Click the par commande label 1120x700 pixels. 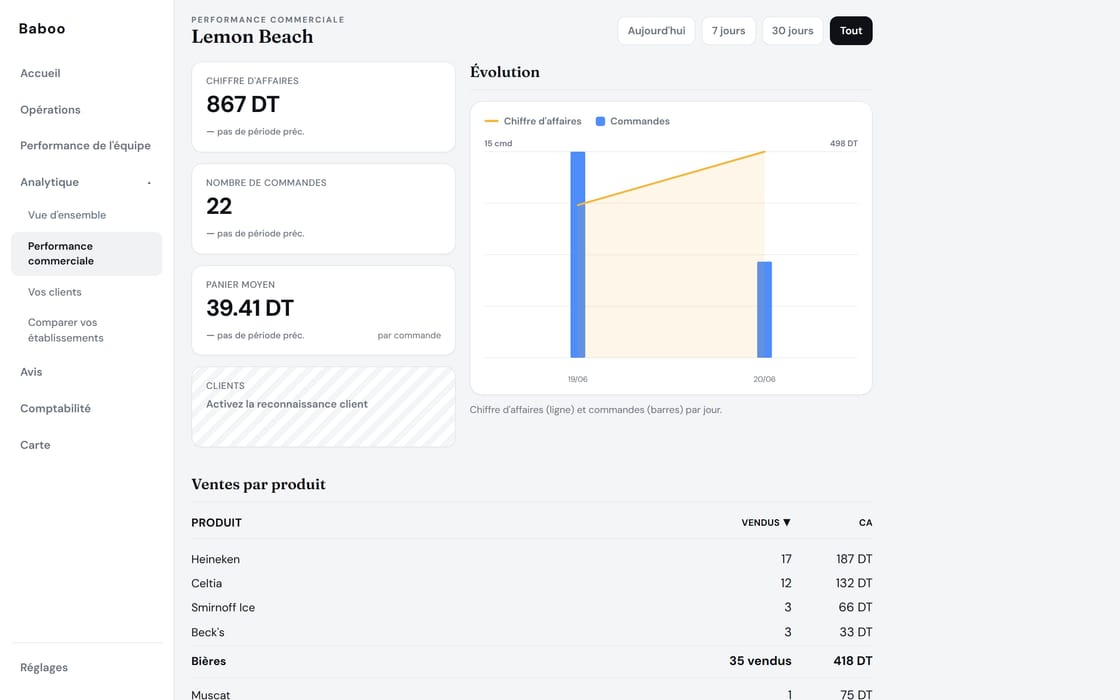pos(409,336)
